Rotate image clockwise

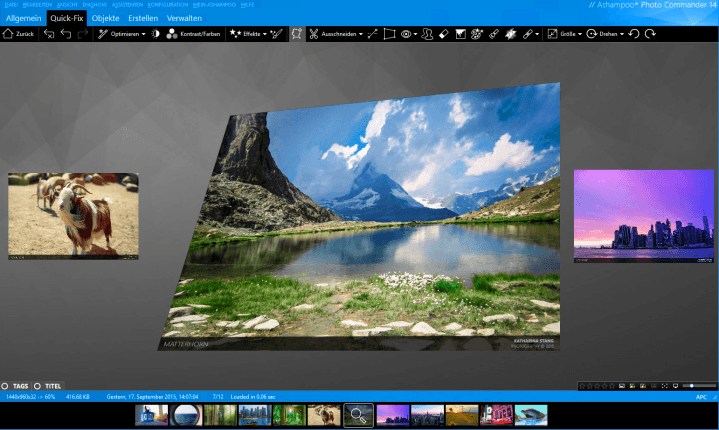coord(650,34)
